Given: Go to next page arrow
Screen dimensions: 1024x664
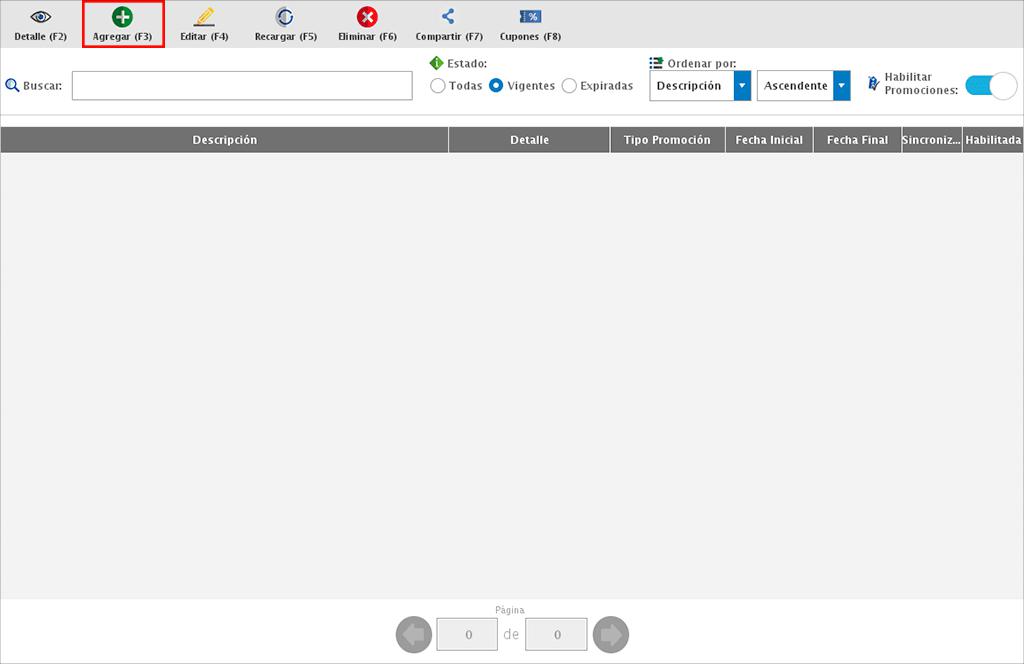Looking at the screenshot, I should 610,634.
